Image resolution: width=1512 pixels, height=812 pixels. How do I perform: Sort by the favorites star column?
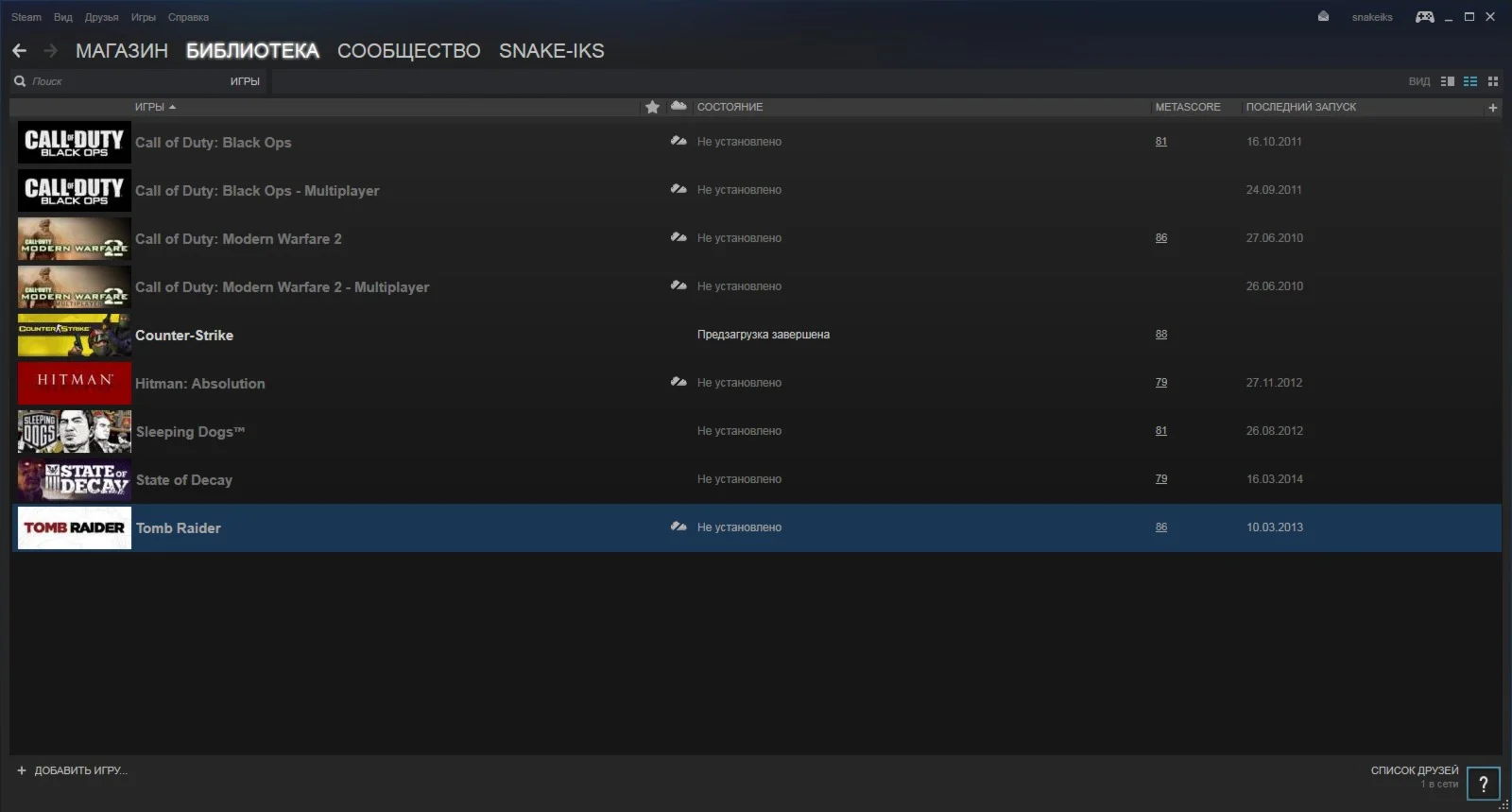pyautogui.click(x=652, y=107)
